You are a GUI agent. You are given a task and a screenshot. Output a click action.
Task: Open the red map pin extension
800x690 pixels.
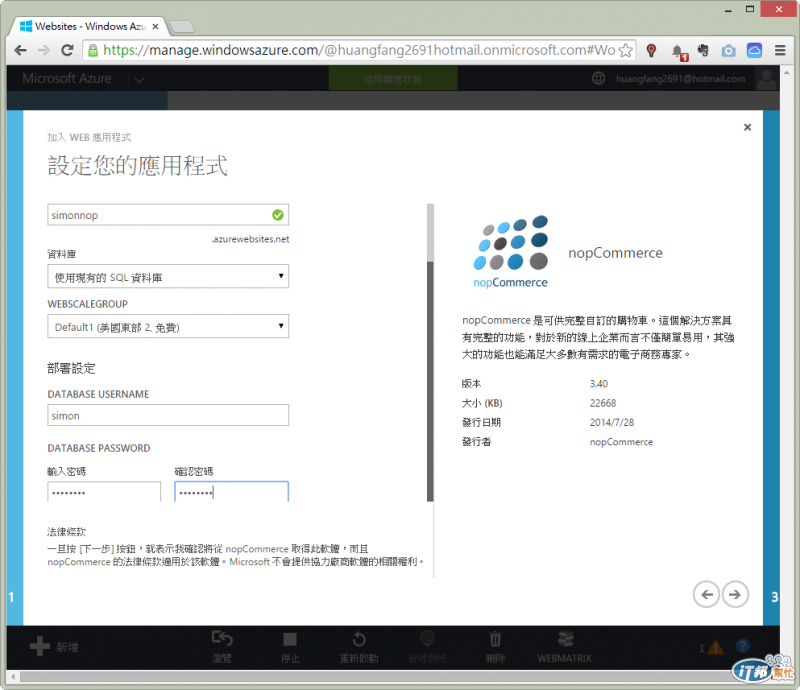point(651,51)
